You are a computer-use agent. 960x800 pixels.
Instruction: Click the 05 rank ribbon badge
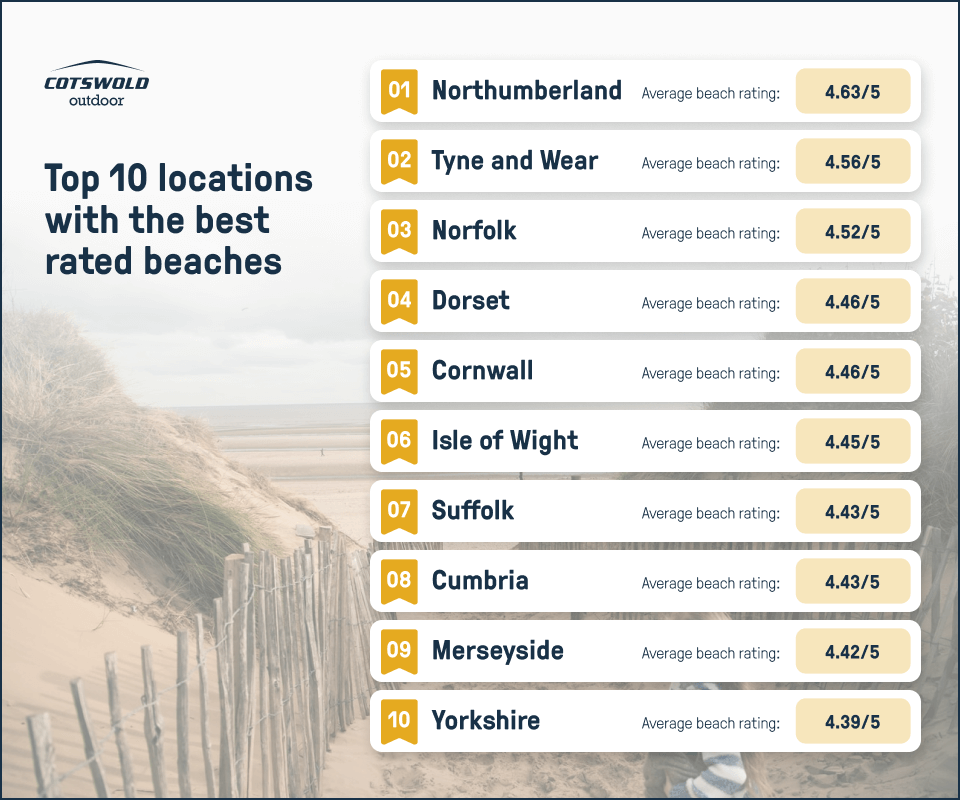click(x=399, y=372)
